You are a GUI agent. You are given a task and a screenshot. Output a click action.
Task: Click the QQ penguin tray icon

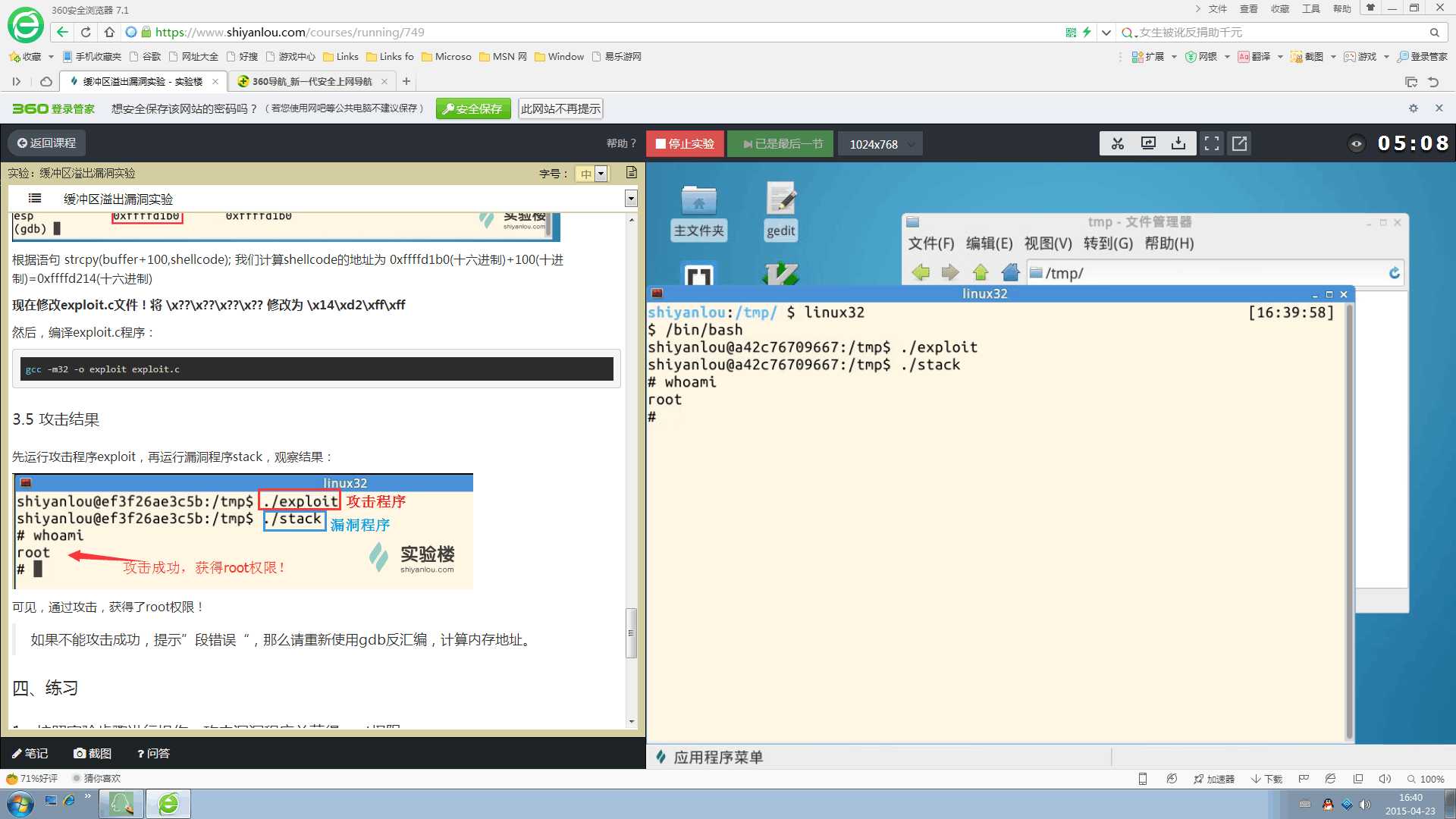(1328, 805)
